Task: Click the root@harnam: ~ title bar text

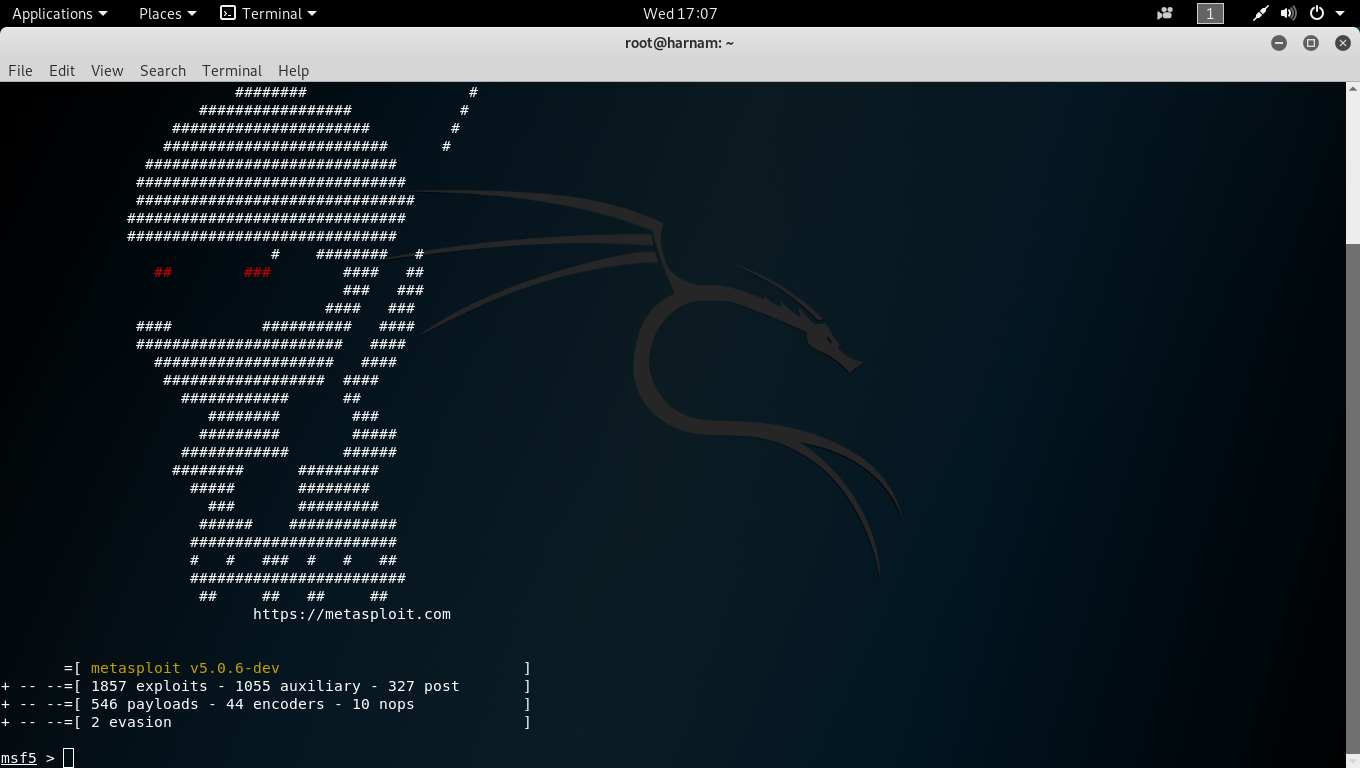Action: [x=680, y=43]
